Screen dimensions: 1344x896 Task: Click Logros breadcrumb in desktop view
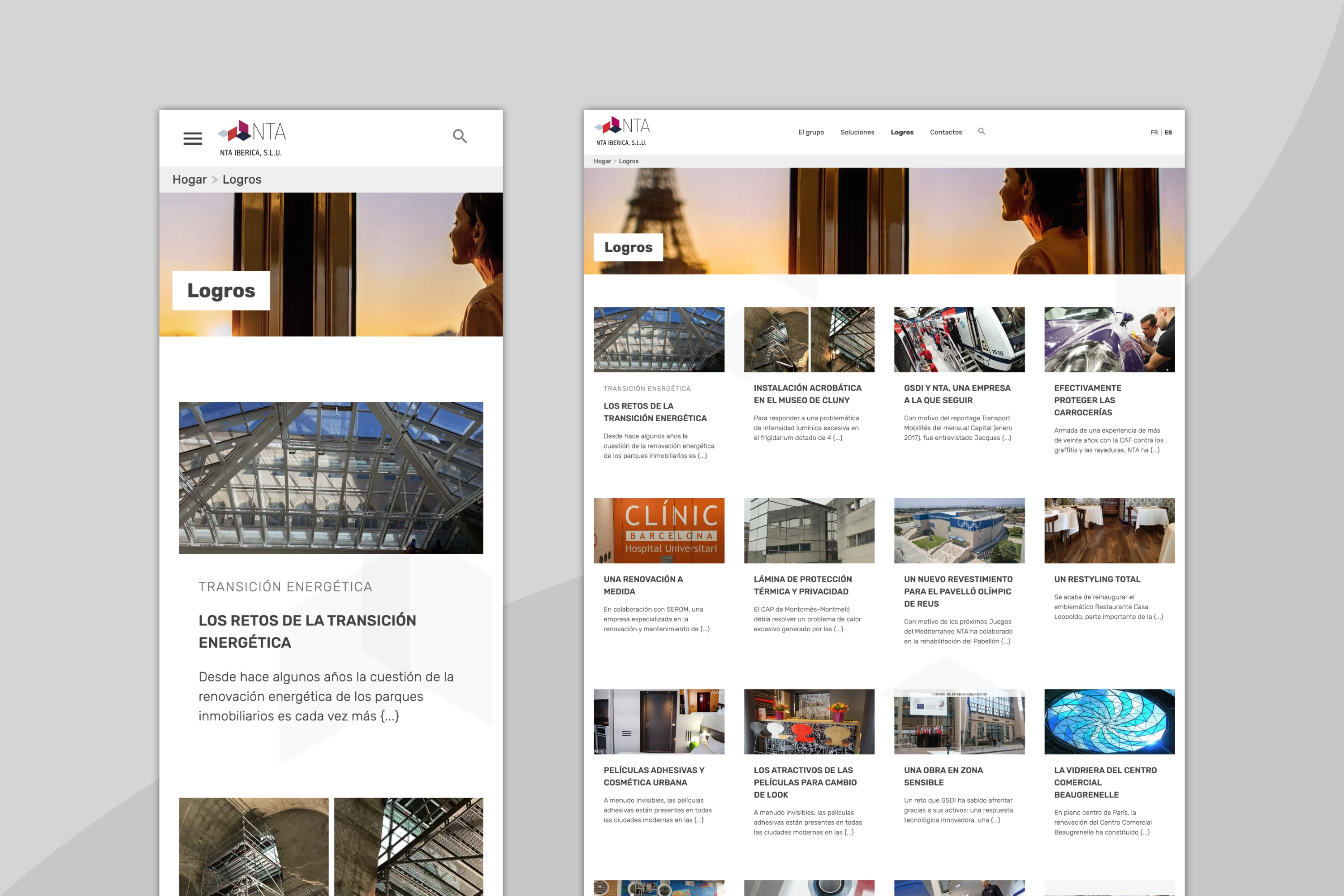(x=629, y=161)
